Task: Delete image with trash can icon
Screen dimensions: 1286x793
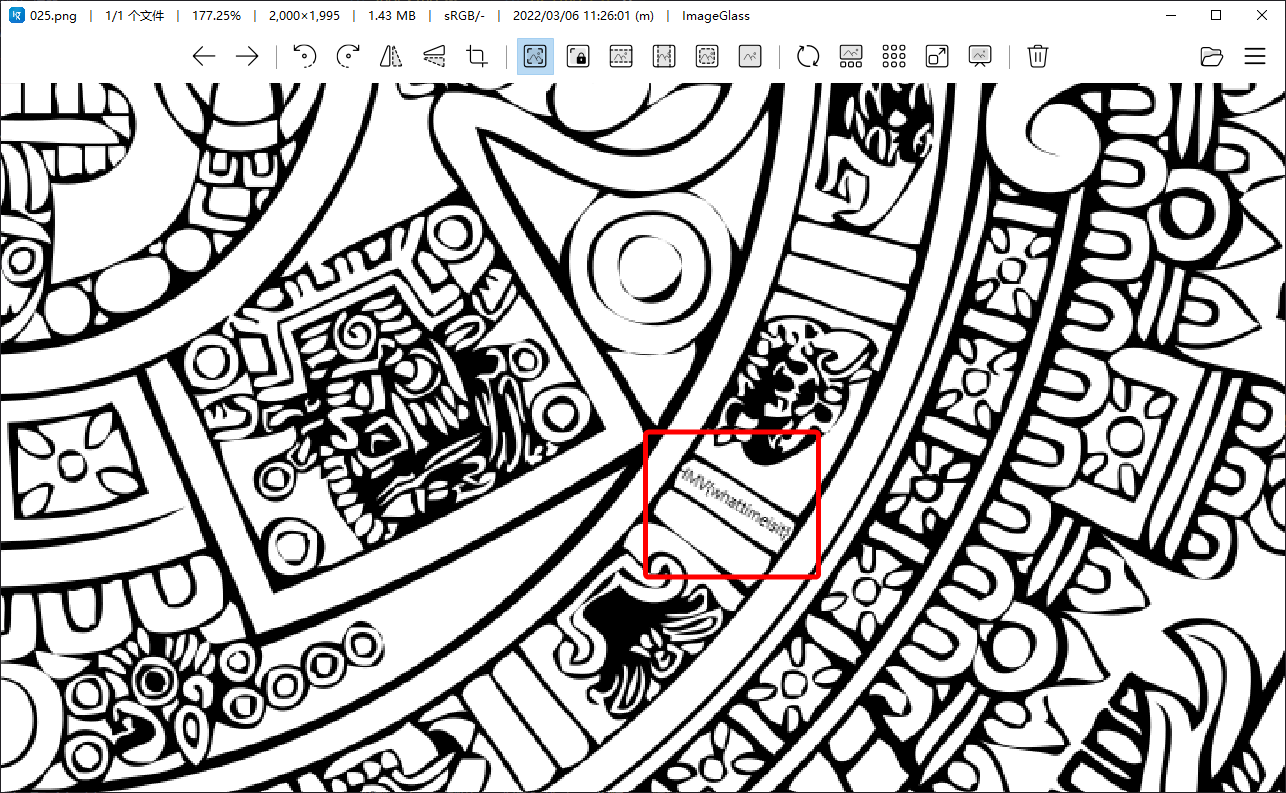Action: (1039, 56)
